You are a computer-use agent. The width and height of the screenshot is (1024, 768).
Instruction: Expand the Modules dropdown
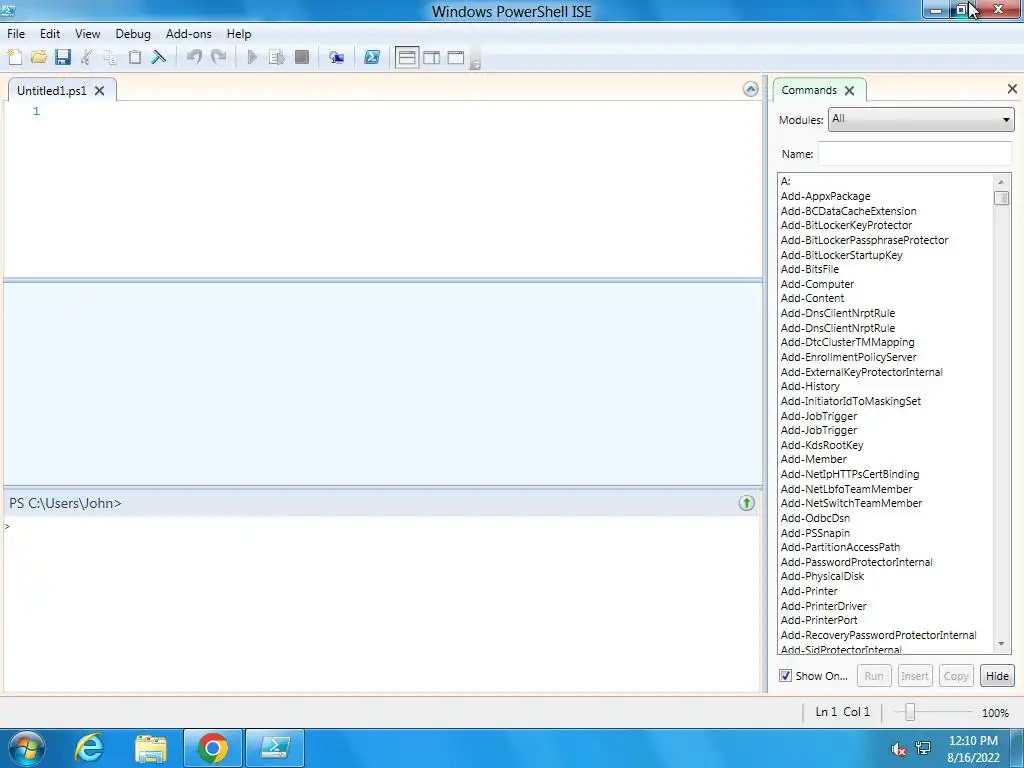coord(921,120)
